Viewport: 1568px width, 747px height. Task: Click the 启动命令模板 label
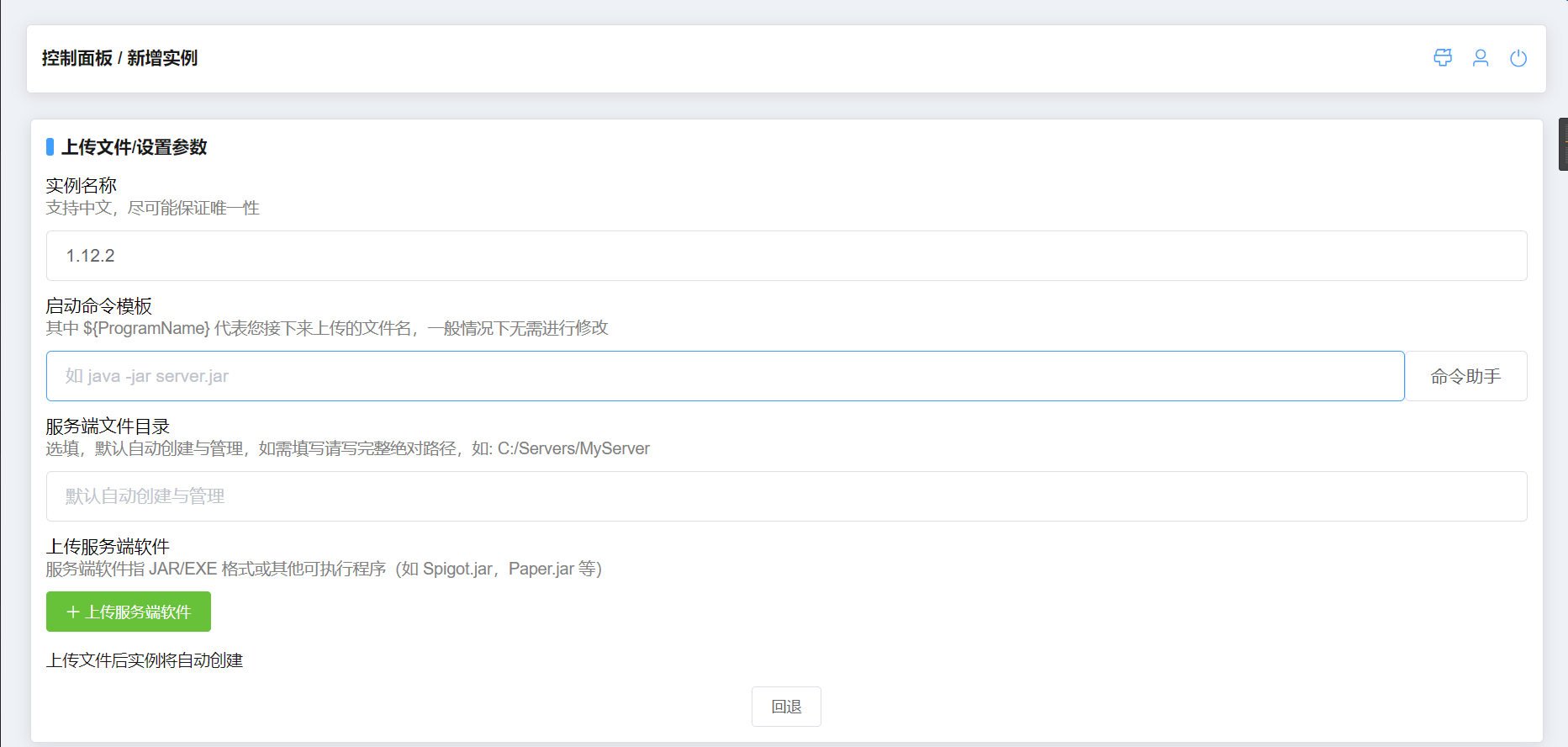pyautogui.click(x=99, y=306)
